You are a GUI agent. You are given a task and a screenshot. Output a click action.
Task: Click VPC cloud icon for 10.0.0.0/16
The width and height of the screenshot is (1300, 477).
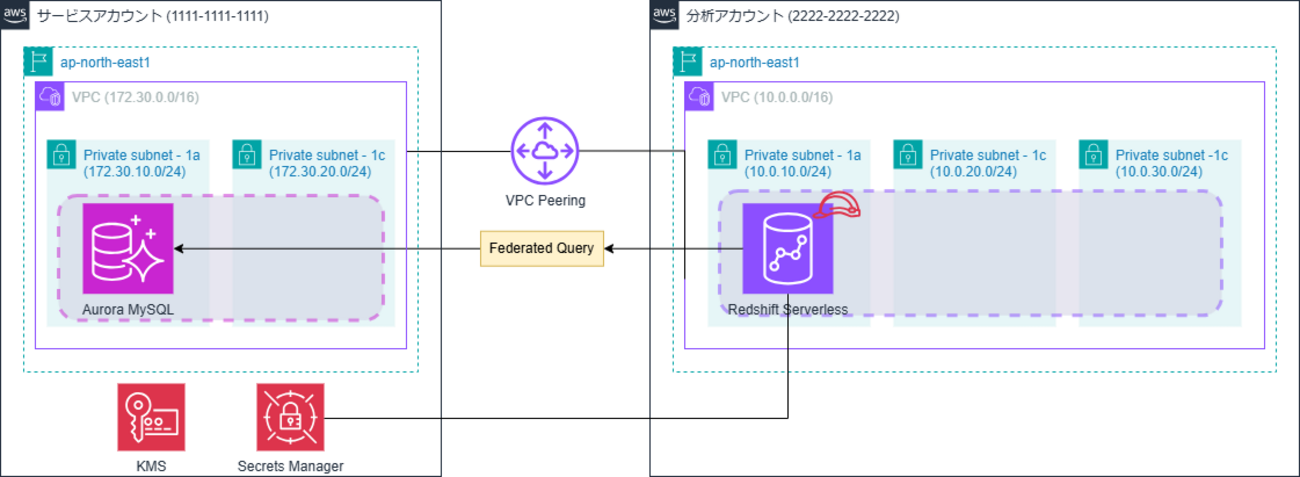(698, 96)
